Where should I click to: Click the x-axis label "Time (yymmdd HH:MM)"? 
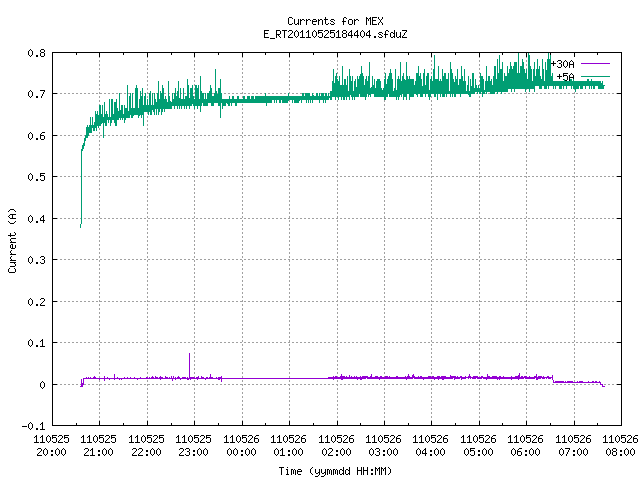click(x=335, y=471)
